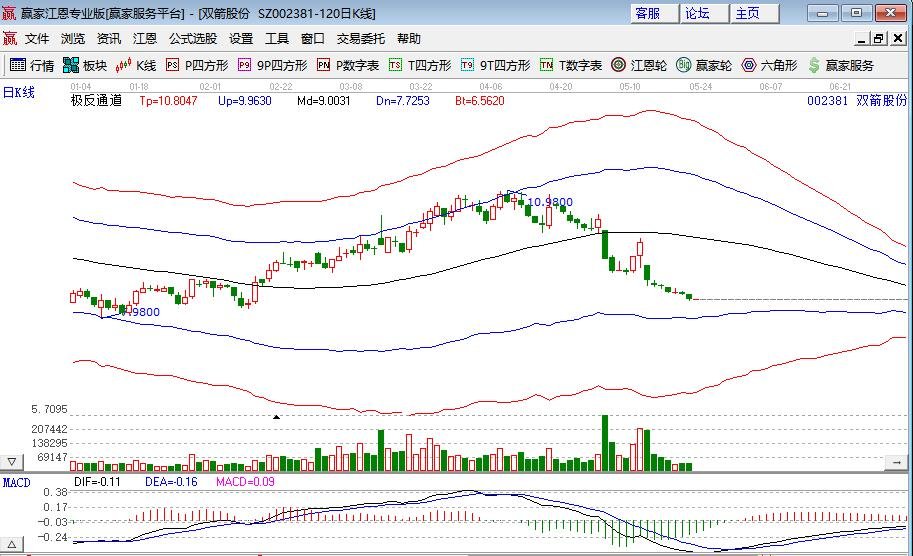
Task: Open the 设置 menu
Action: [x=240, y=39]
